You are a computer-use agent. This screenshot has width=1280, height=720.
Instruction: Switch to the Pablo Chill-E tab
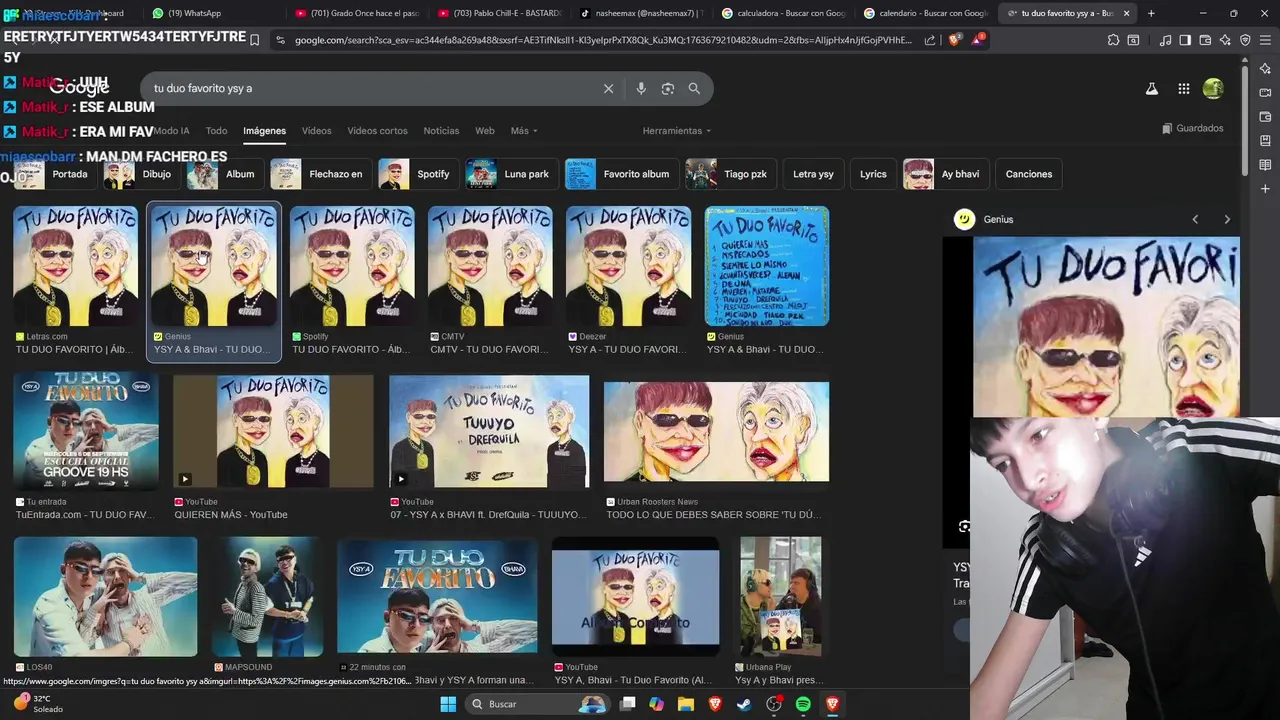tap(500, 13)
